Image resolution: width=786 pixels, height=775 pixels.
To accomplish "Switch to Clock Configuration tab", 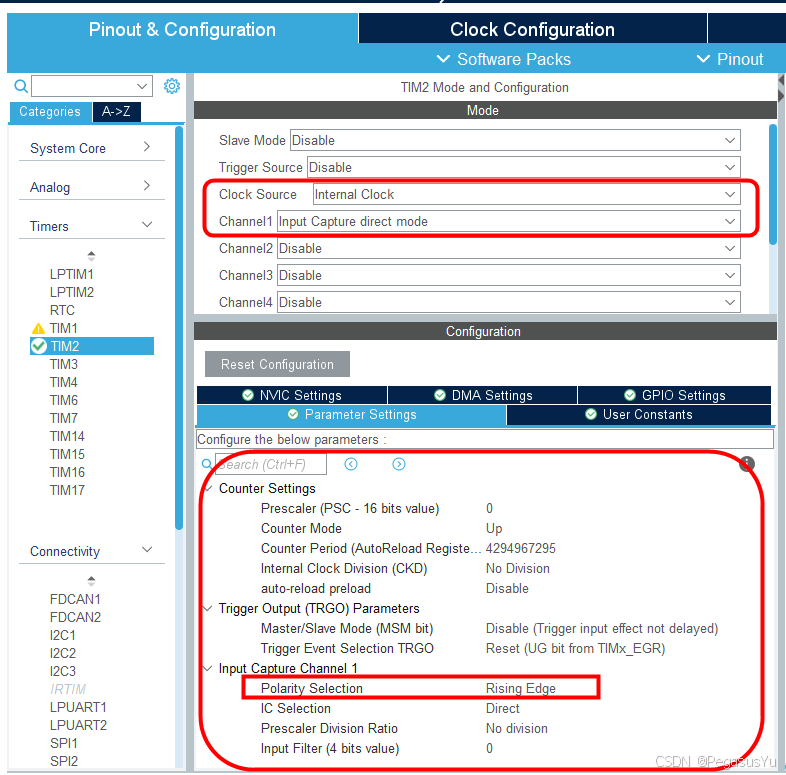I will (532, 30).
